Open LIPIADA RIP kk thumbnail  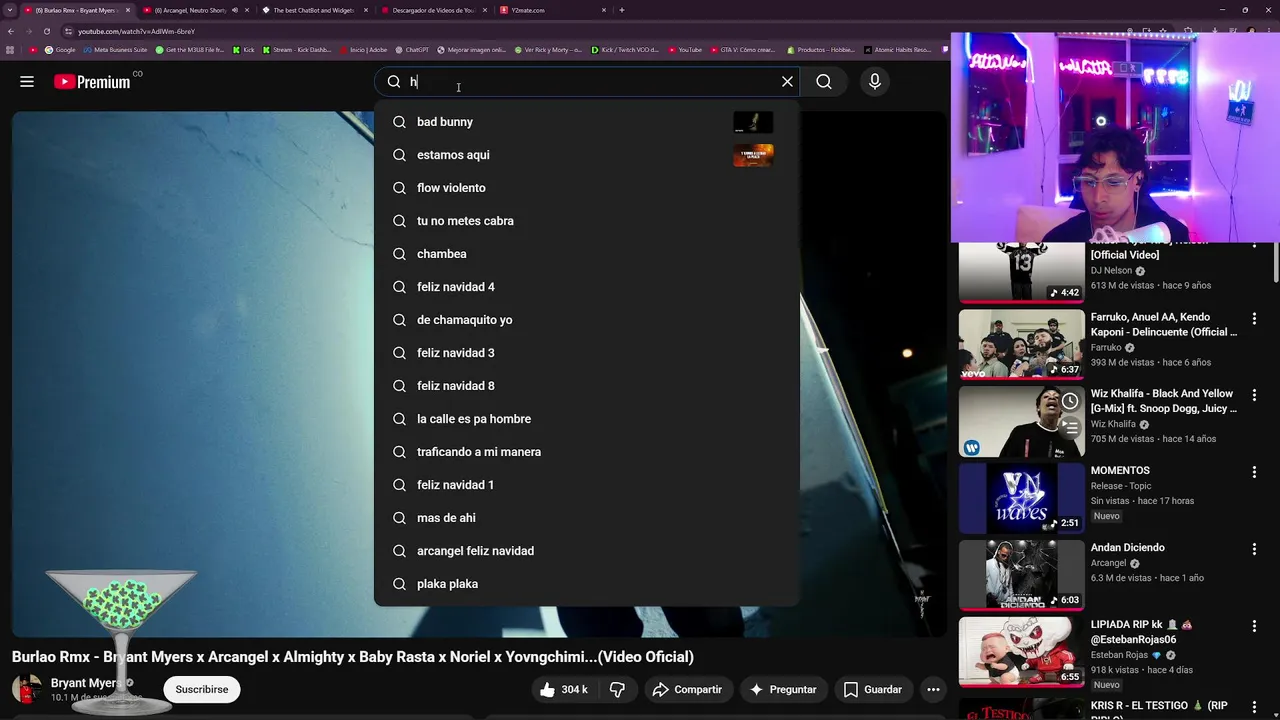pyautogui.click(x=1021, y=652)
